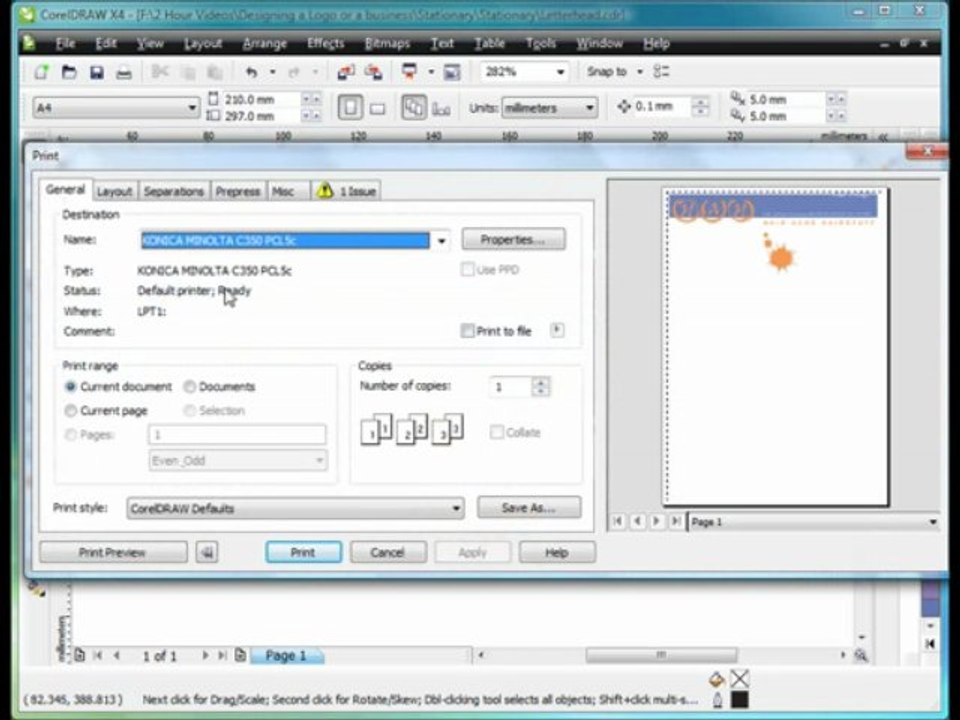Click the Welcome screen icon

coord(452,72)
